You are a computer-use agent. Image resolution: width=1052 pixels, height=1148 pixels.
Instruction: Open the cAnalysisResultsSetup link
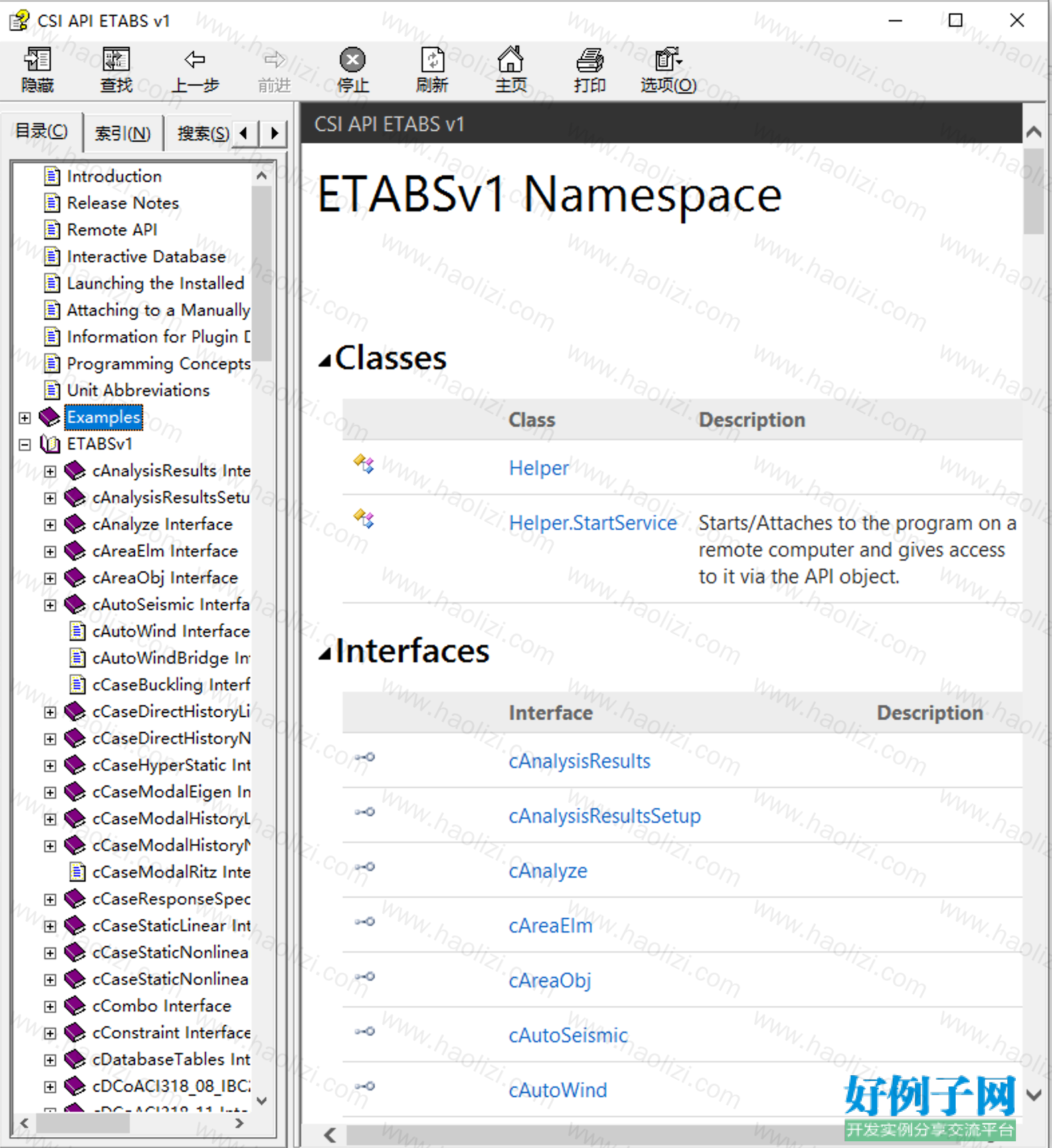pos(604,816)
